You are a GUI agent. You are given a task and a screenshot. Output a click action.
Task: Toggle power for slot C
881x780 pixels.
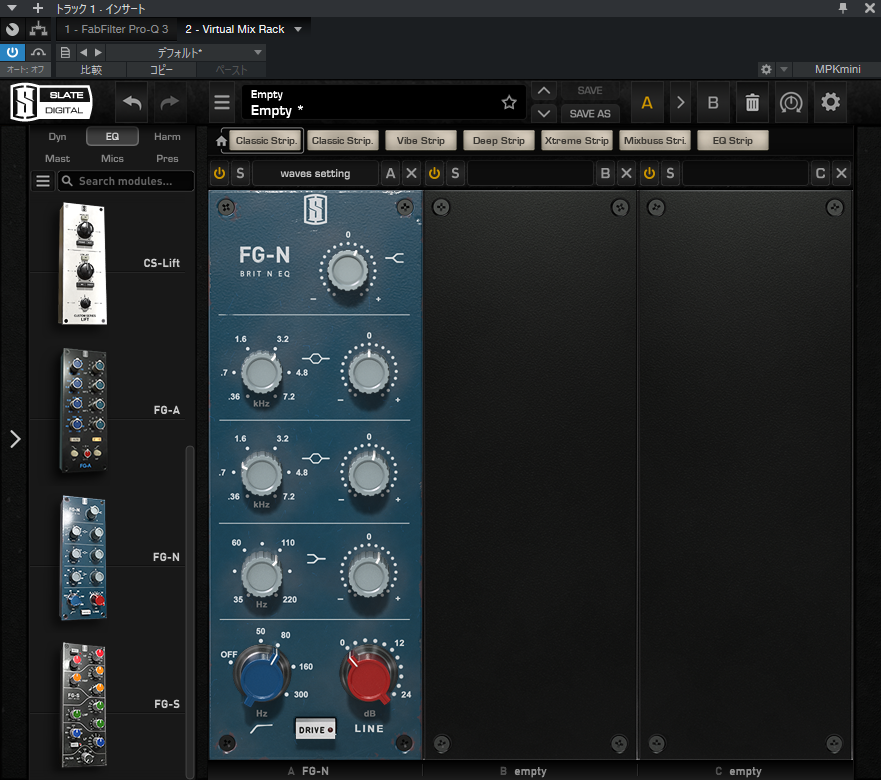649,173
